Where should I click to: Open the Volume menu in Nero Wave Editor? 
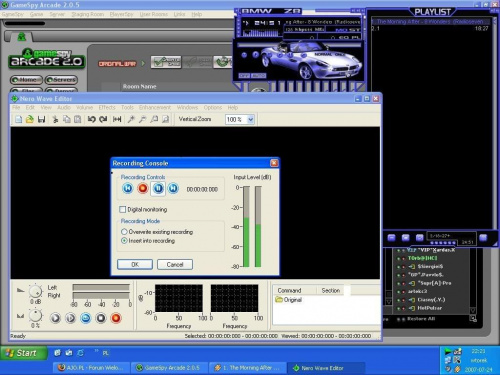click(84, 107)
